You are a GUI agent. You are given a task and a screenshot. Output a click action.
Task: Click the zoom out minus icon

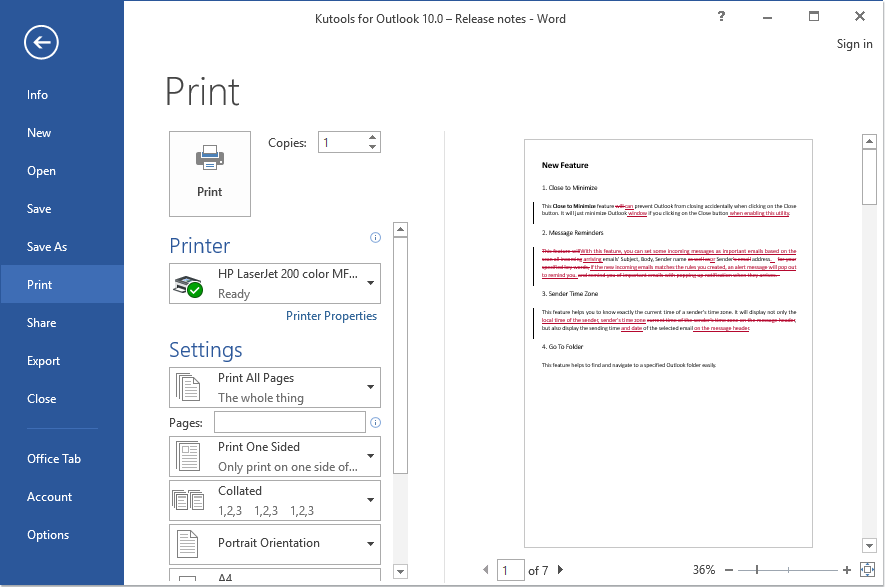[729, 570]
